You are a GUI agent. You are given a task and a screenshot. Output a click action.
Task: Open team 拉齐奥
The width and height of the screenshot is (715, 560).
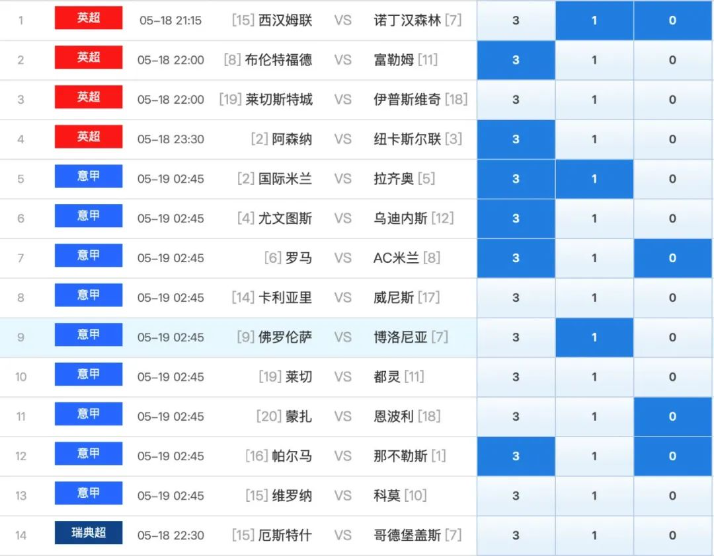tap(394, 179)
